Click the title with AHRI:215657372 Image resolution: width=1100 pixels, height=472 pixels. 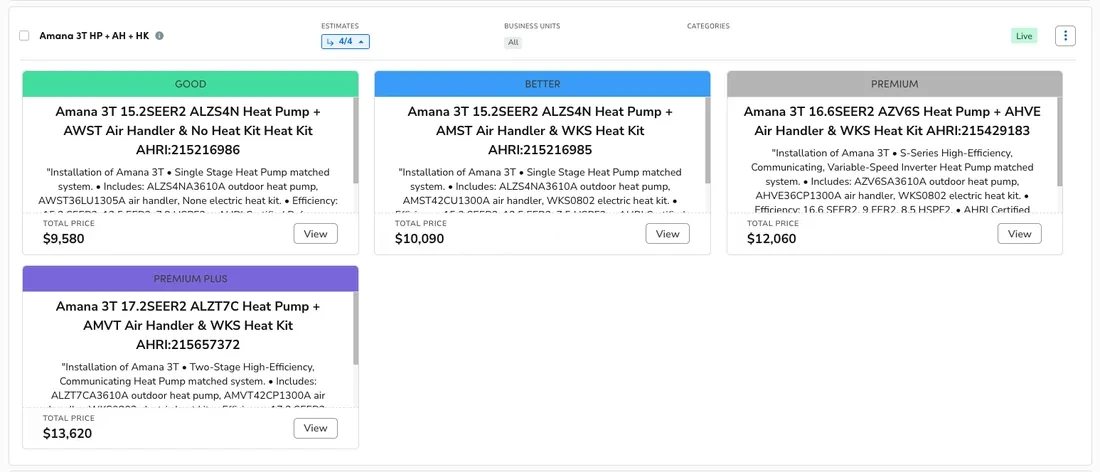188,325
